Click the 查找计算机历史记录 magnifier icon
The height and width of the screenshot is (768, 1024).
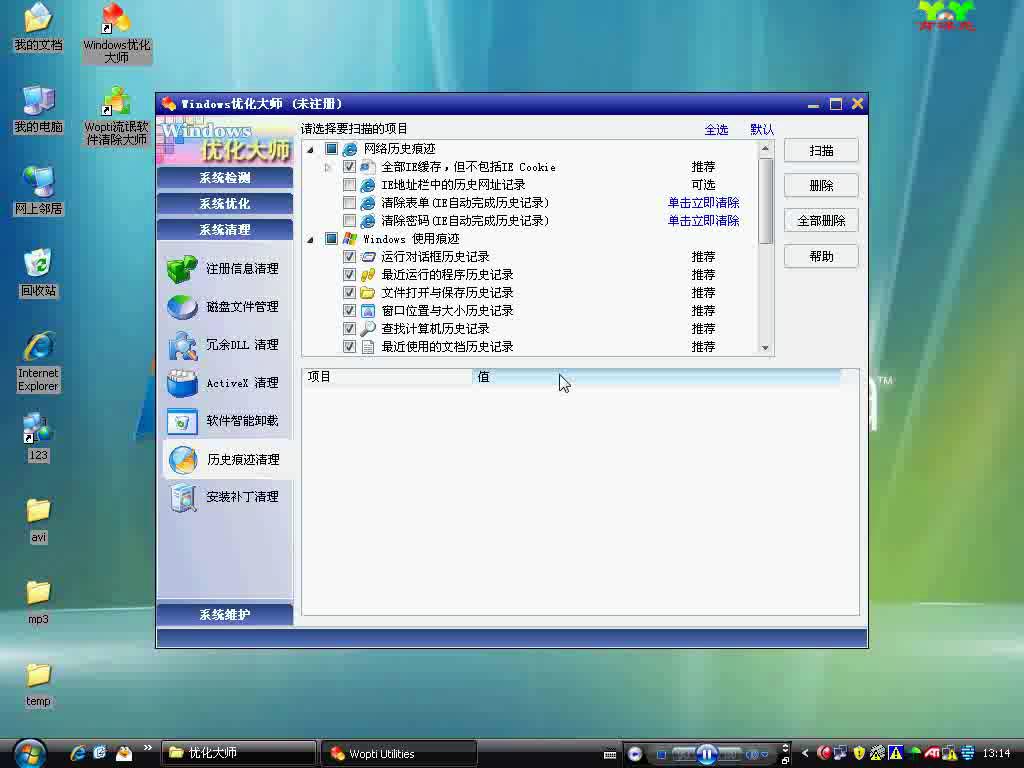(x=368, y=328)
